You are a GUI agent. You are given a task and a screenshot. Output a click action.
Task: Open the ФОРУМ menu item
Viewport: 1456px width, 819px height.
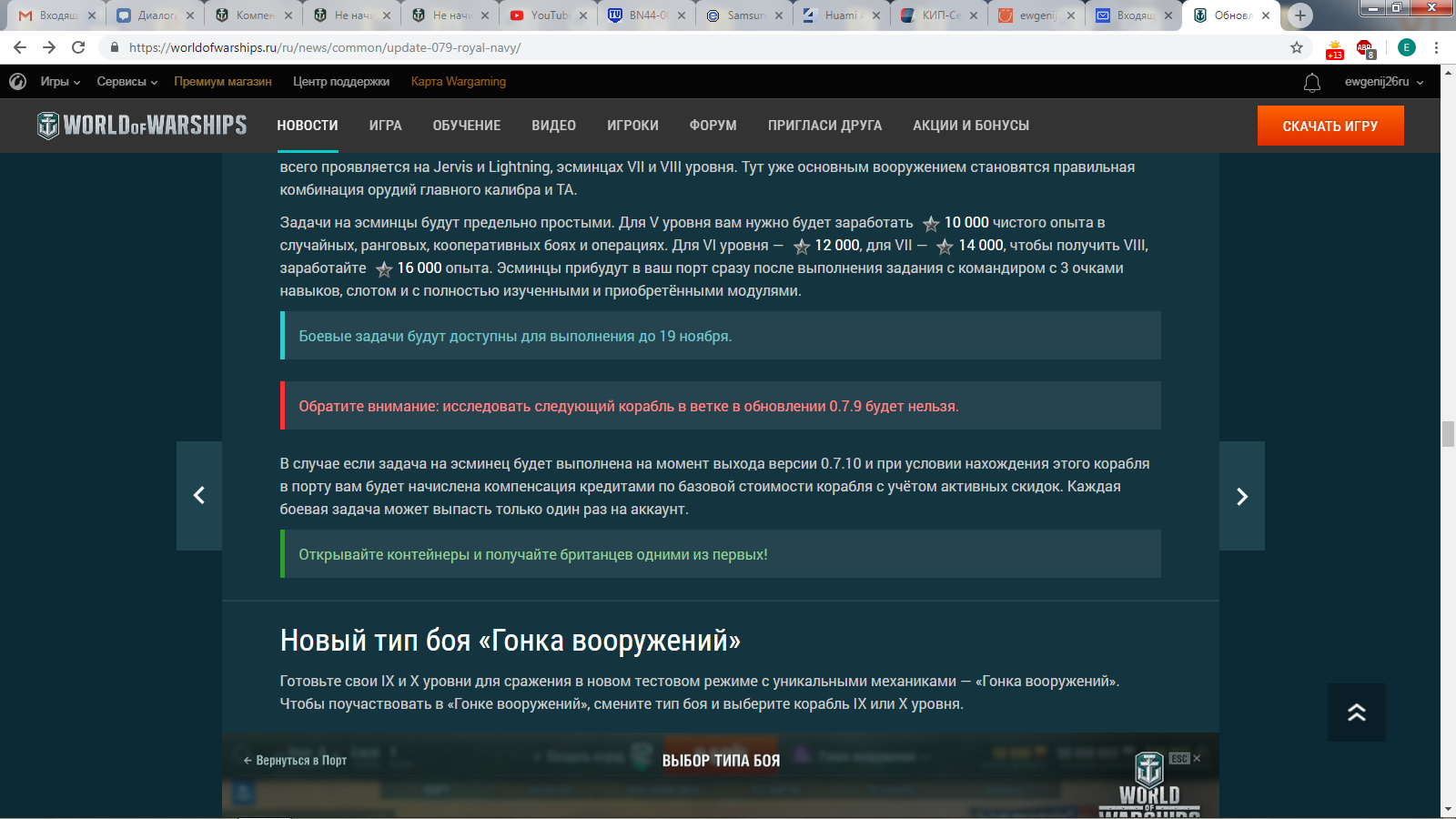713,126
